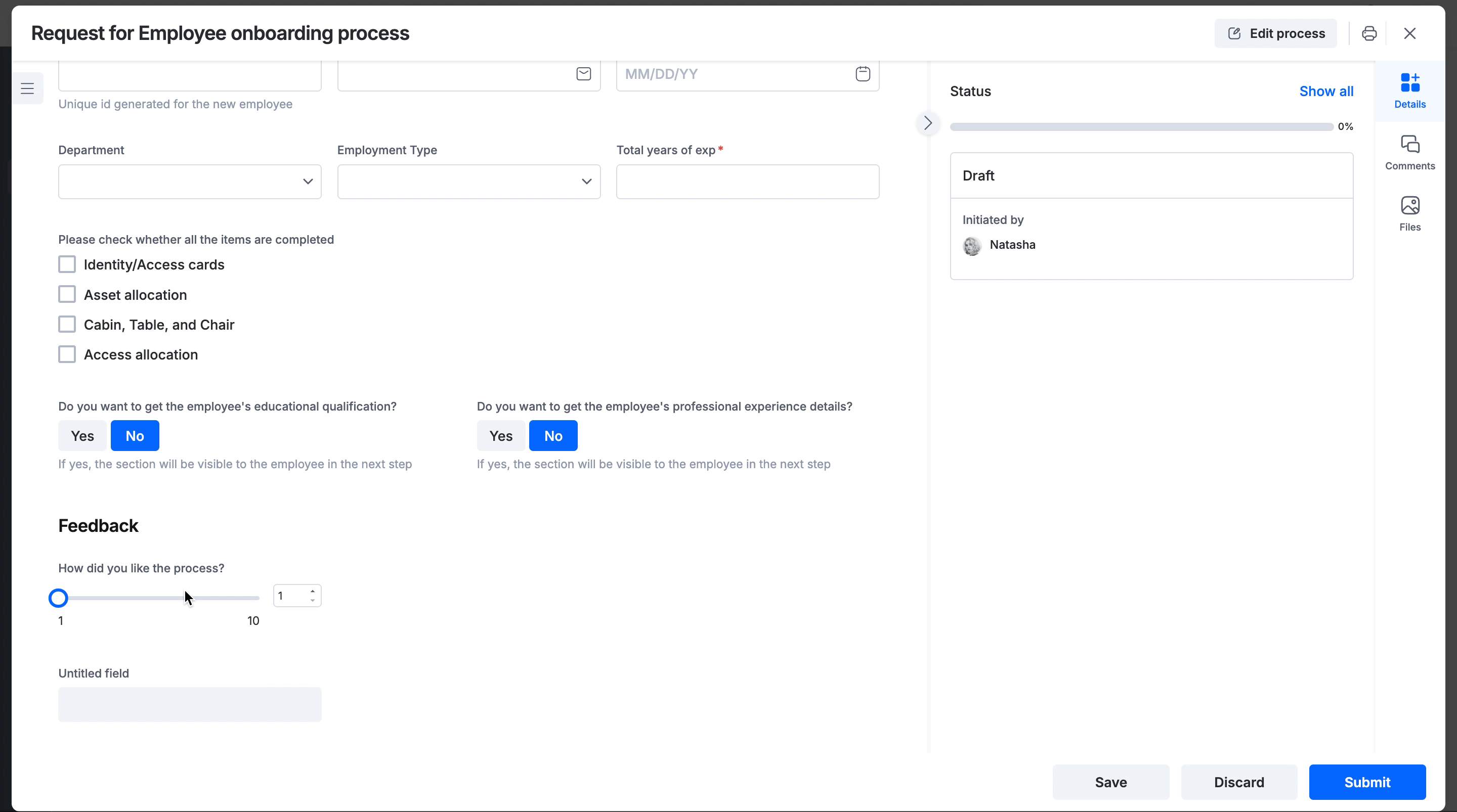The width and height of the screenshot is (1457, 812).
Task: Click the Submit button
Action: click(1366, 782)
